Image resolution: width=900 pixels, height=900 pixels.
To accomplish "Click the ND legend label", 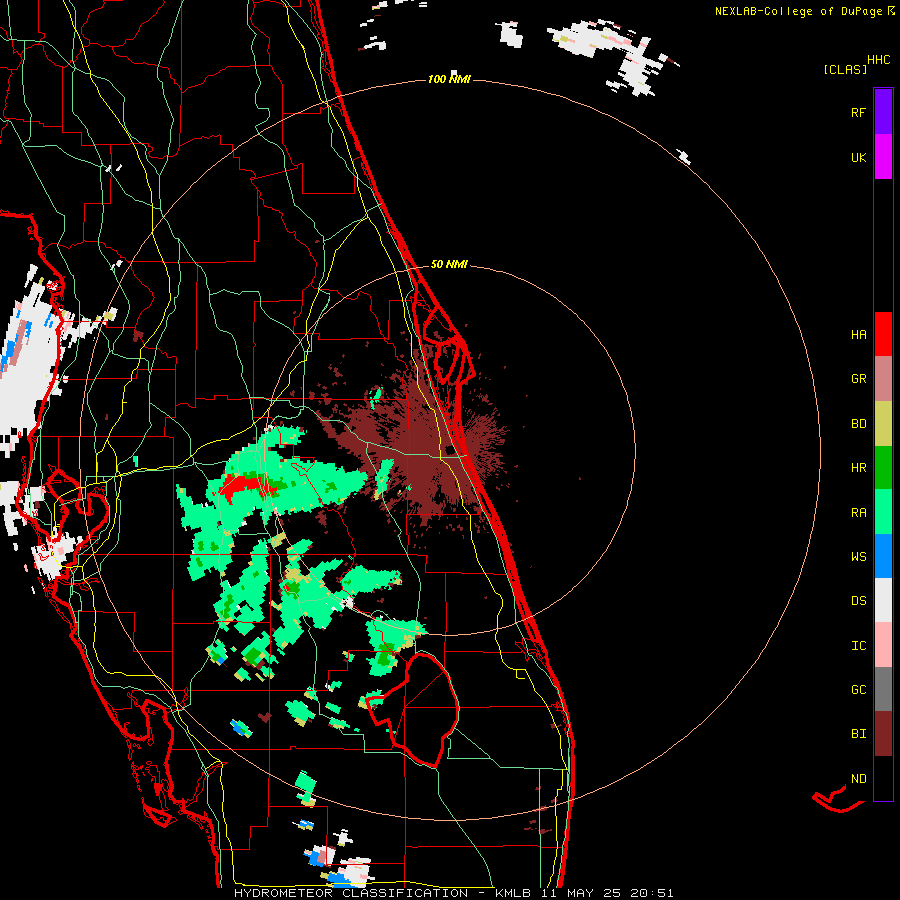I will pyautogui.click(x=858, y=779).
